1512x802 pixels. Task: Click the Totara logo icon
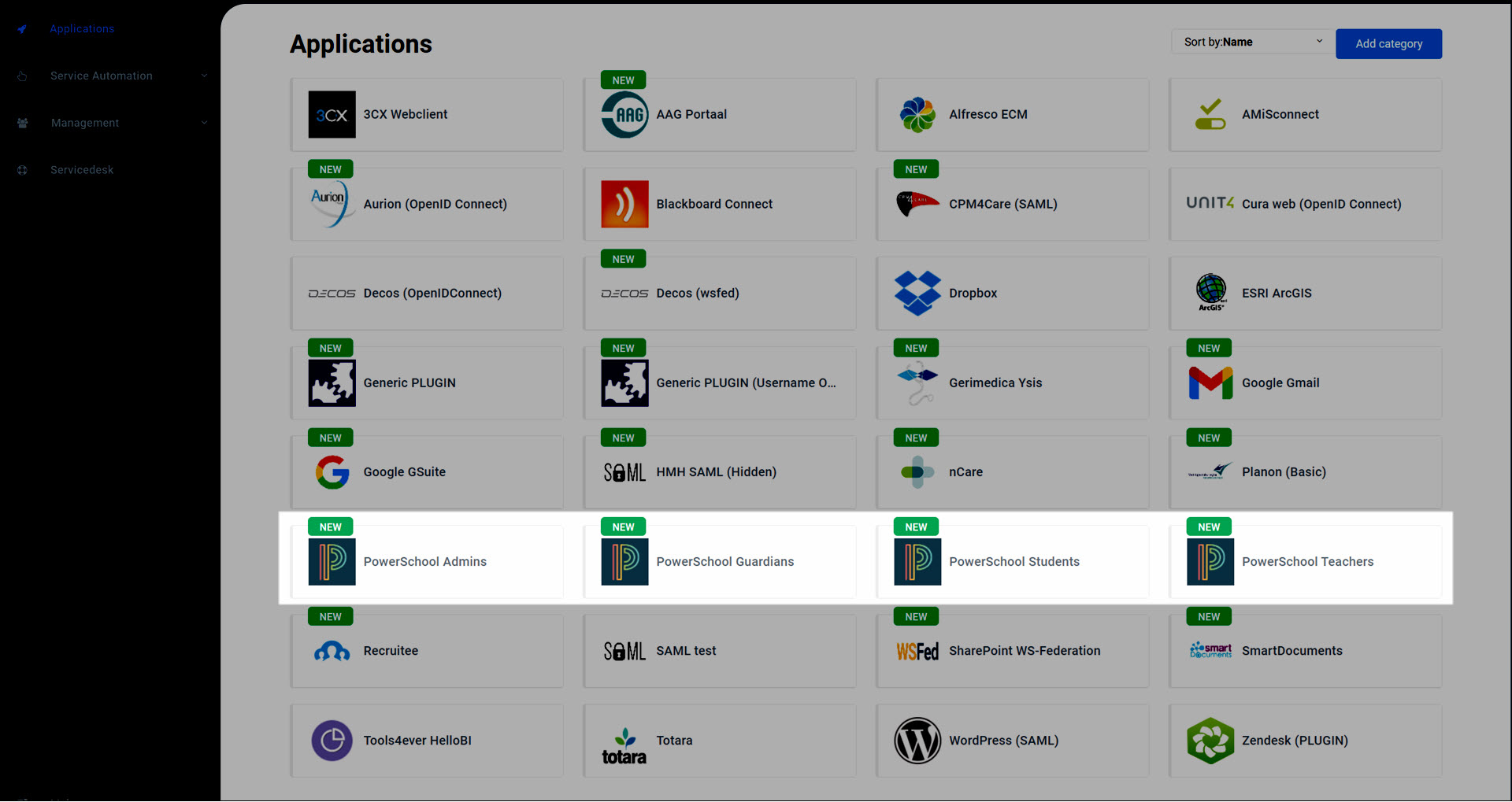click(624, 746)
